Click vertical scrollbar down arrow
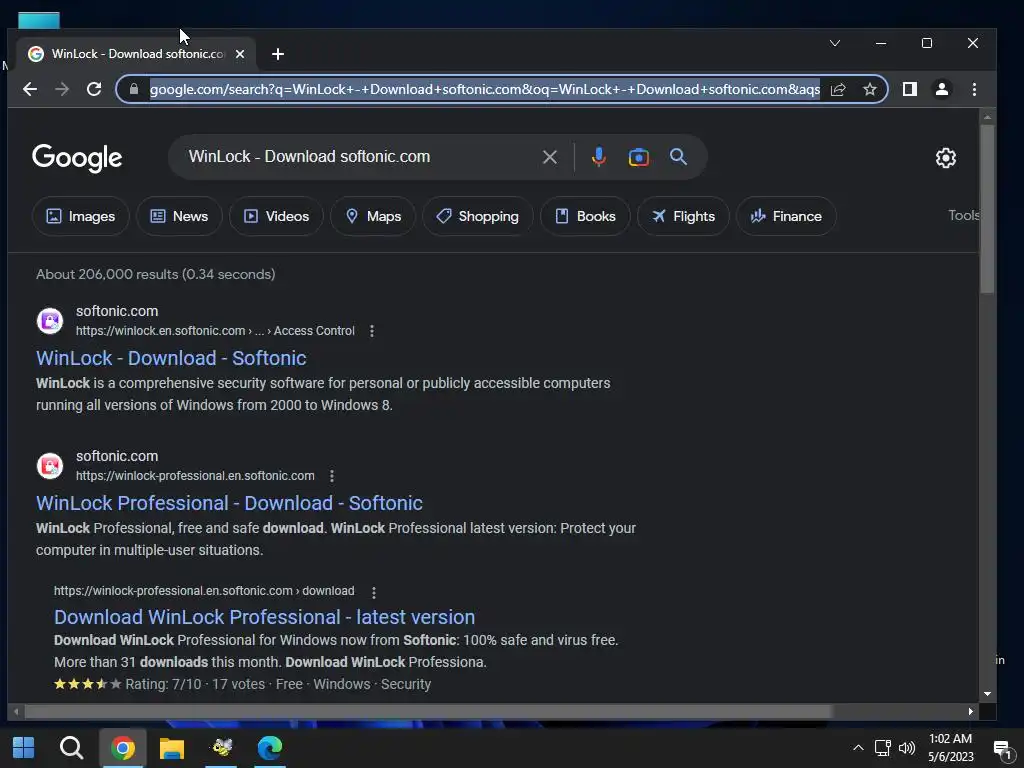Screen dimensions: 1024x768 click(x=987, y=694)
